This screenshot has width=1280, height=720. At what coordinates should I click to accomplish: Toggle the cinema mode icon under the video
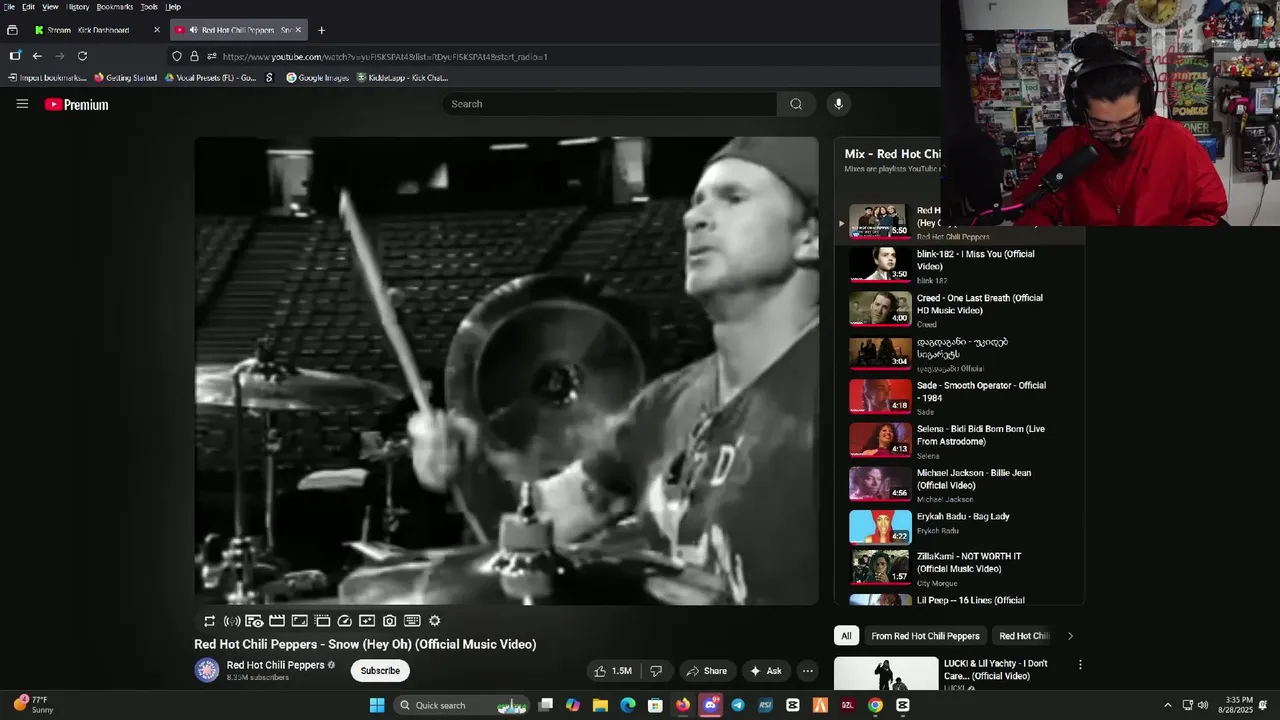click(254, 621)
